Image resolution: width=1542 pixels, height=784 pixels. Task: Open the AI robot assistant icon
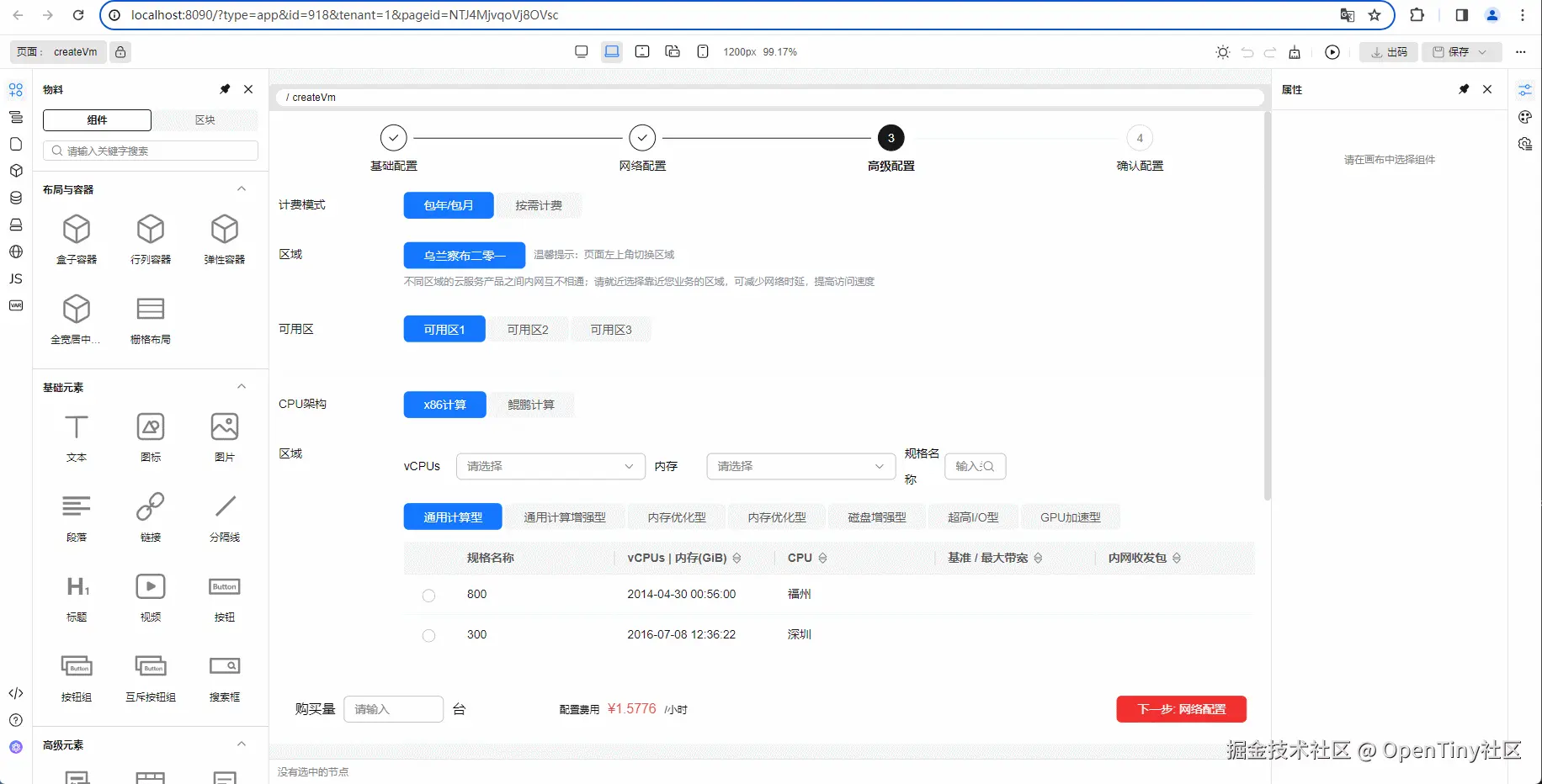coord(16,747)
